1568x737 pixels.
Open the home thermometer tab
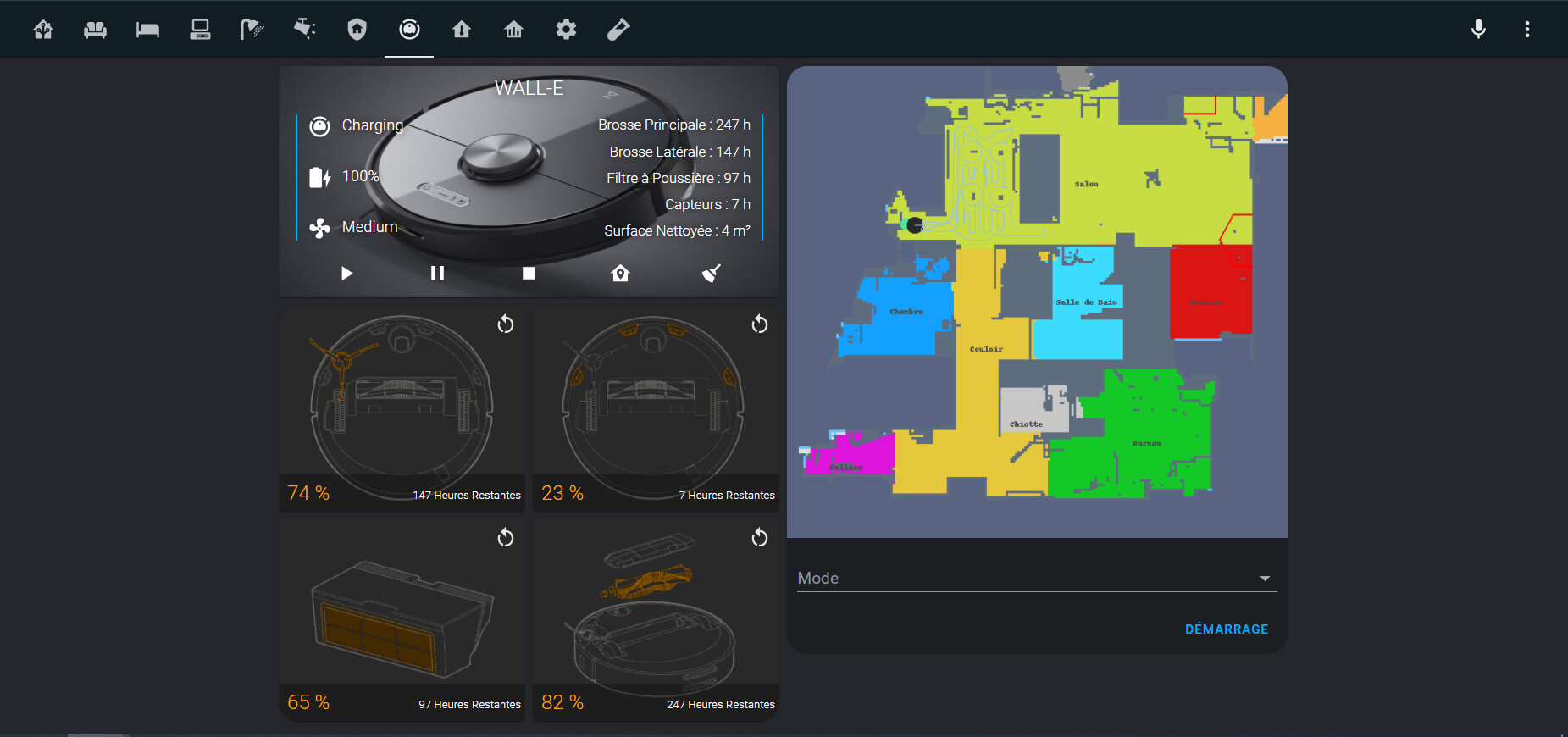462,30
